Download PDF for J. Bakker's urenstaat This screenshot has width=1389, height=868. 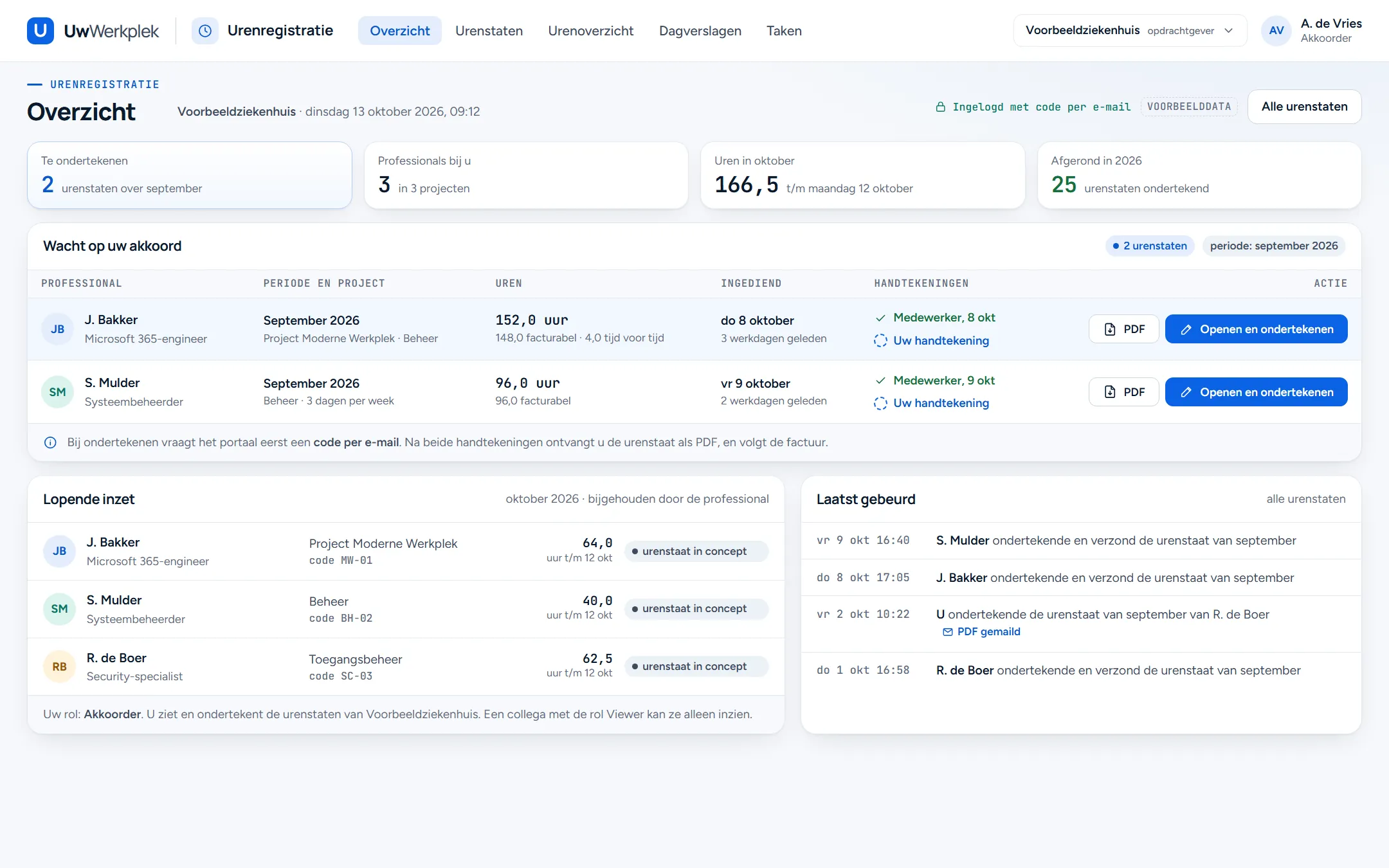pyautogui.click(x=1123, y=329)
